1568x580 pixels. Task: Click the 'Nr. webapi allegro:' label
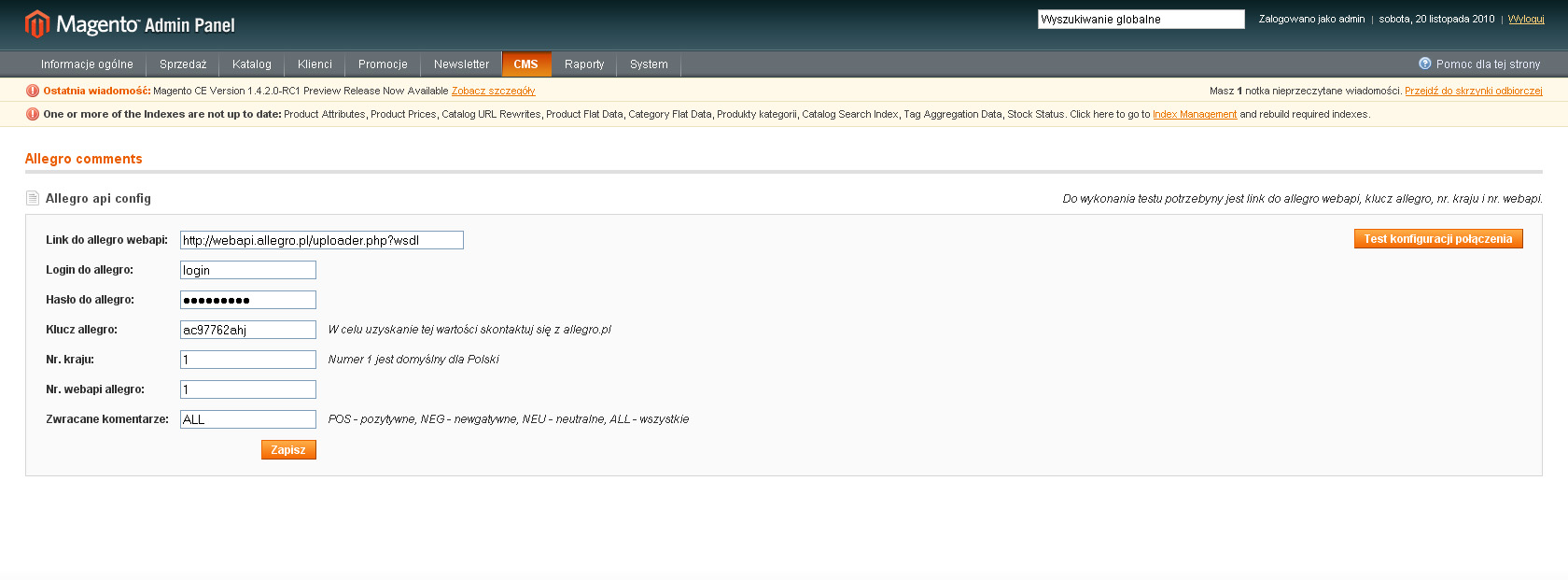tap(95, 389)
